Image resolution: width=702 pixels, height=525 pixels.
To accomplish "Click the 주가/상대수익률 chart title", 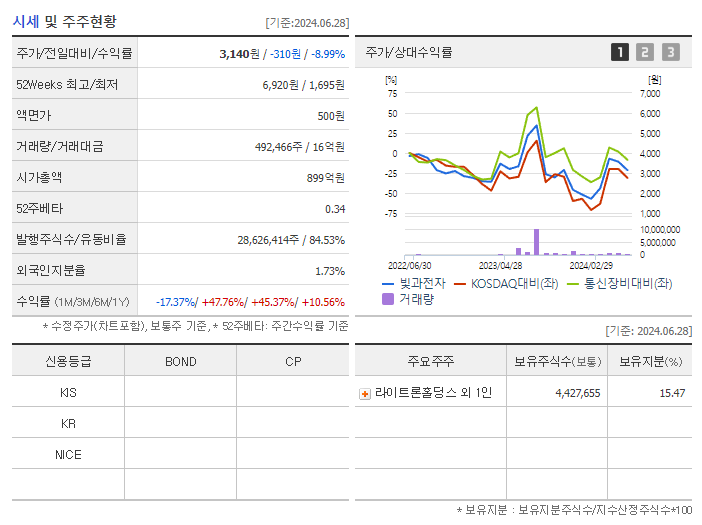I will coord(409,52).
